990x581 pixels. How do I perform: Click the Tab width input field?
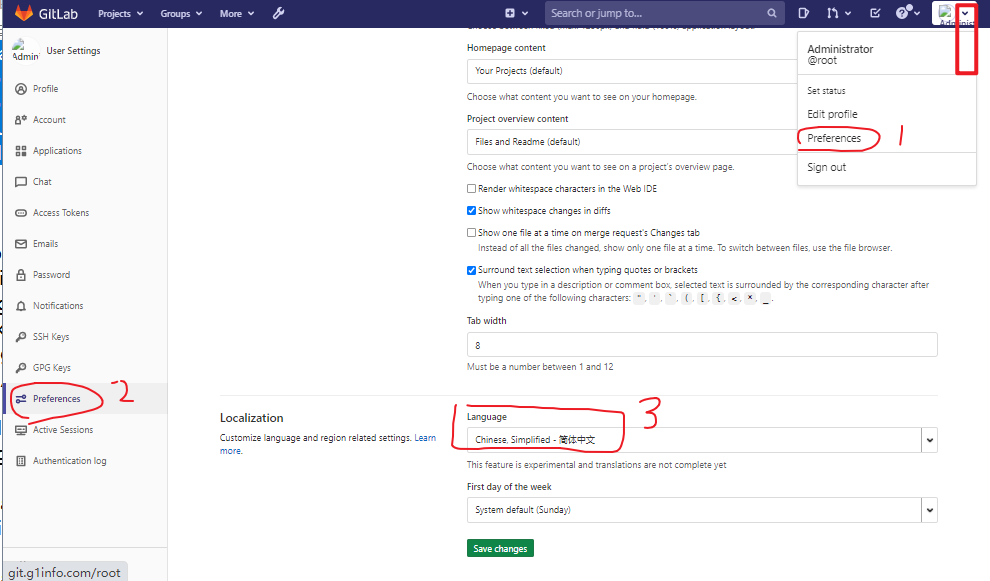pos(700,344)
